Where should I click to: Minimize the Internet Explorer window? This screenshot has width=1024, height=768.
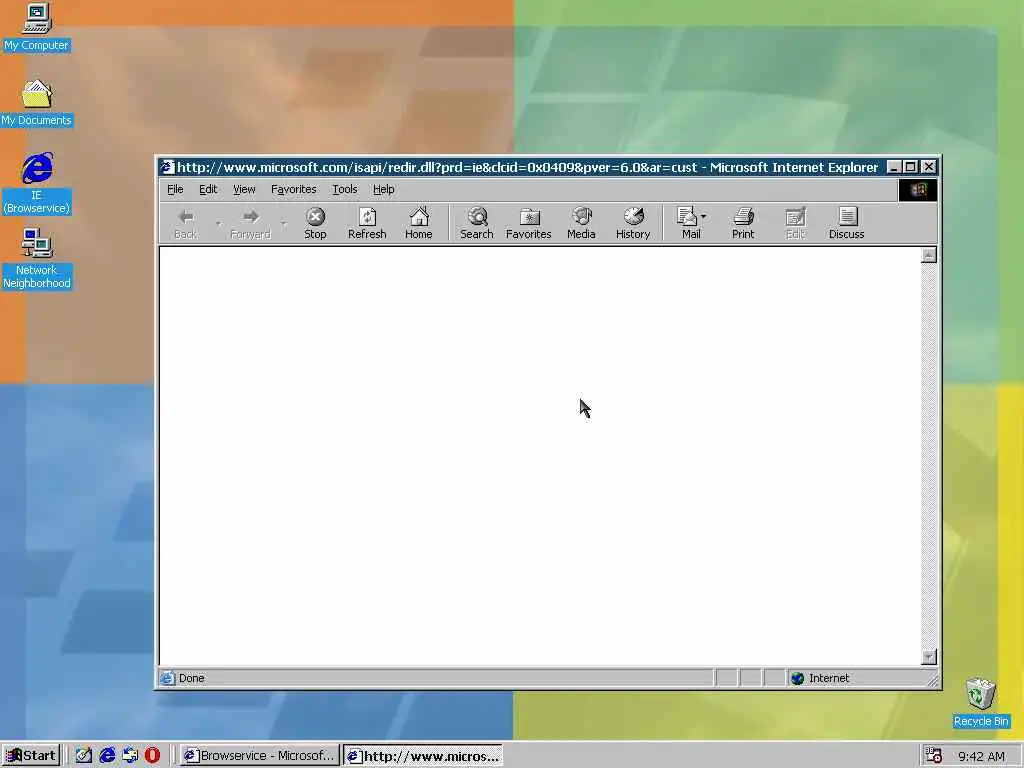[894, 167]
